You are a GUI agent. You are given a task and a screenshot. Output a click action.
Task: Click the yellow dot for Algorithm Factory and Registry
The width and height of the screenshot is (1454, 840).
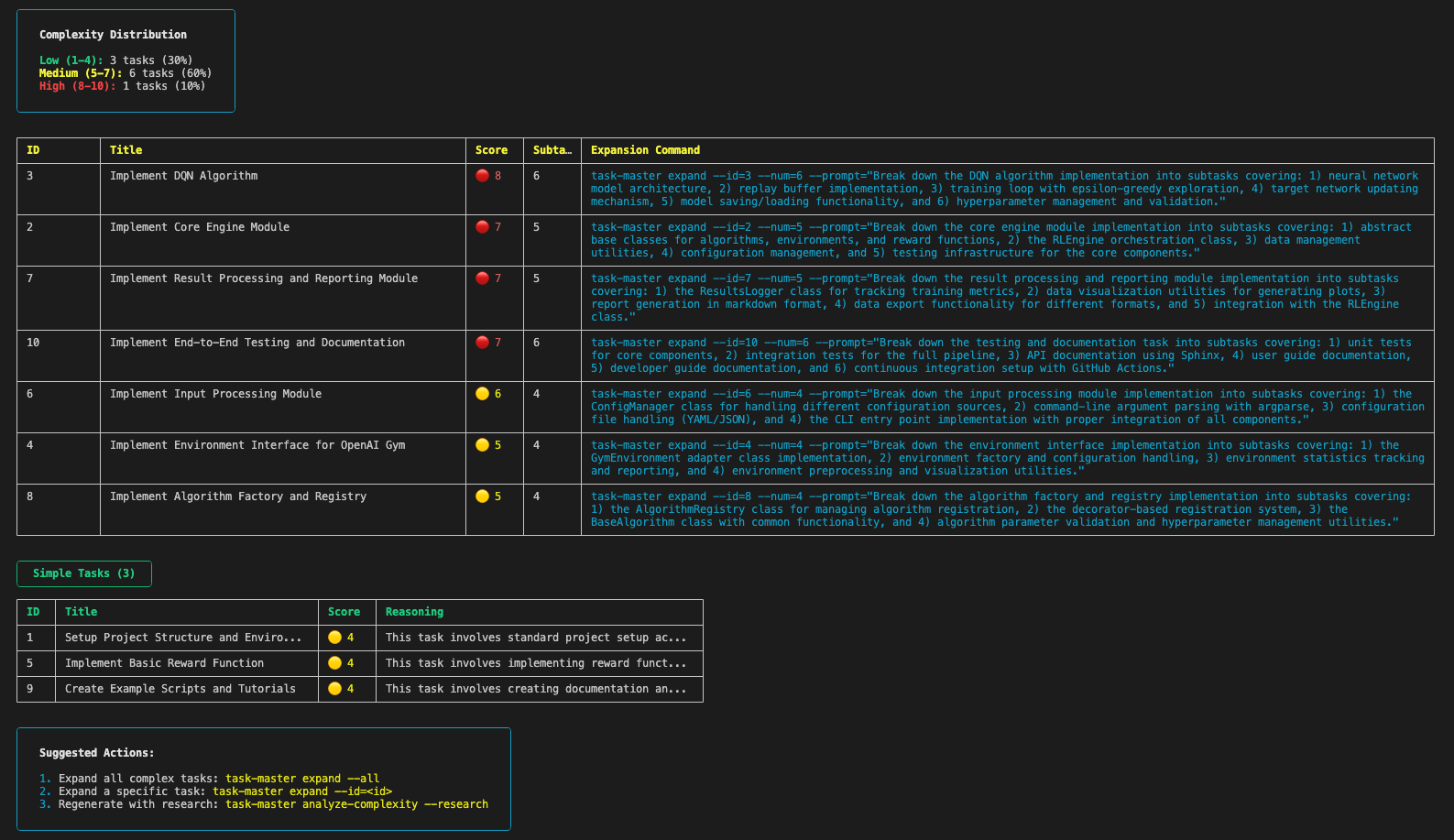coord(482,496)
